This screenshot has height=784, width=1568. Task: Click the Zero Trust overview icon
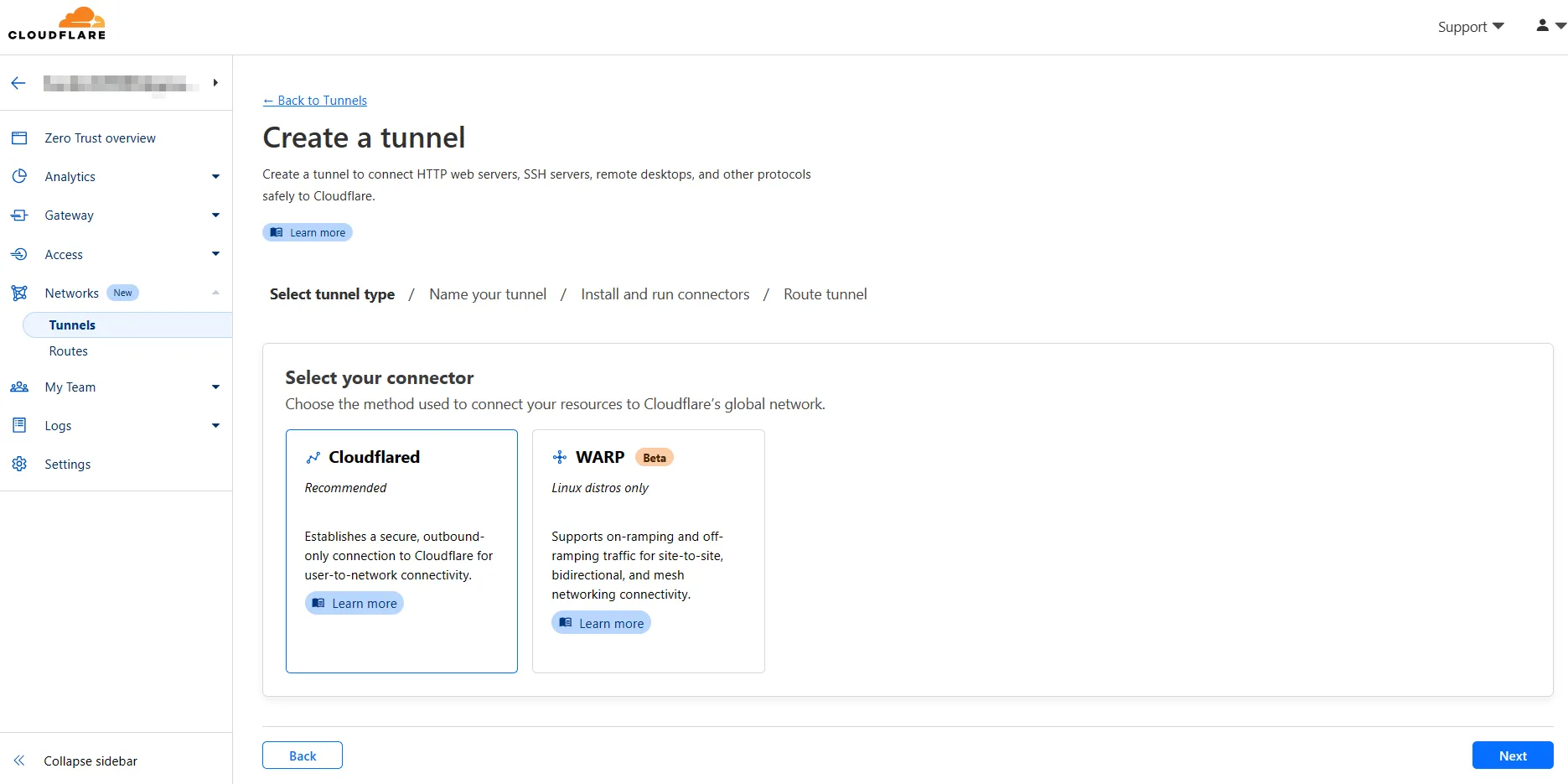(19, 138)
